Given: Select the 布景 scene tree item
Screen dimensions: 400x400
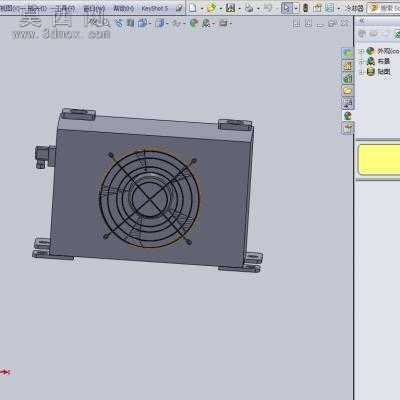Looking at the screenshot, I should pos(384,61).
